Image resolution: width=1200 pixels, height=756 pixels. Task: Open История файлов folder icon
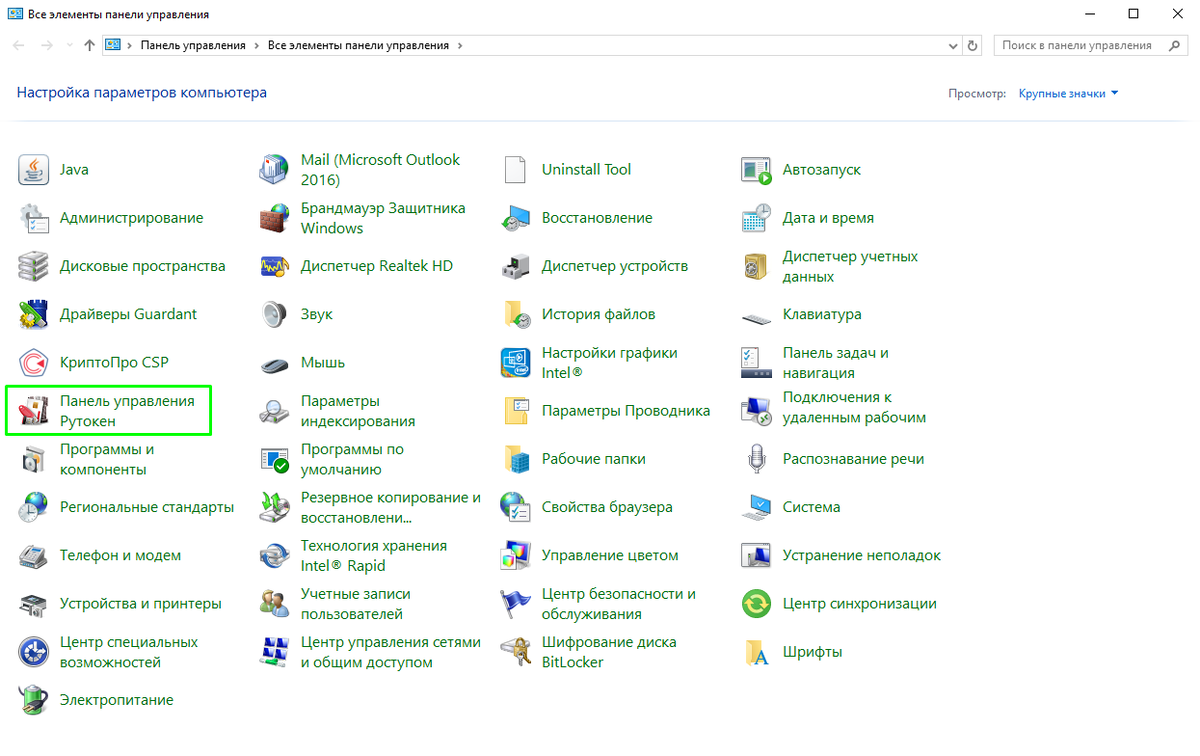515,314
